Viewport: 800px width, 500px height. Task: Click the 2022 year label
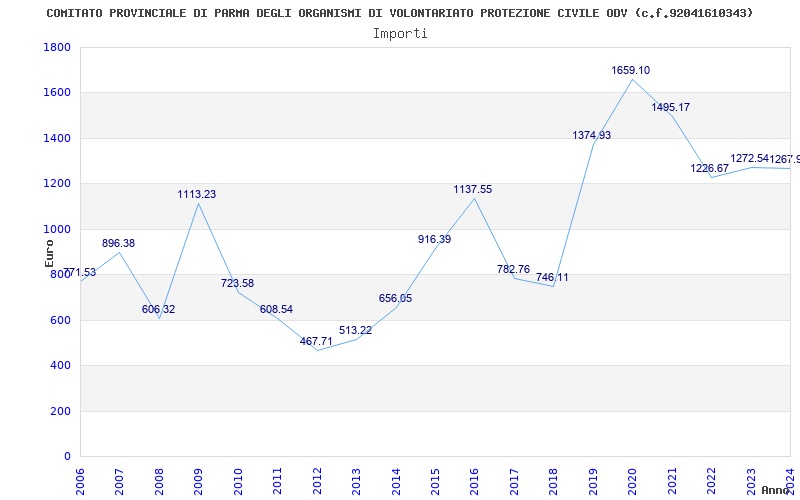[711, 481]
